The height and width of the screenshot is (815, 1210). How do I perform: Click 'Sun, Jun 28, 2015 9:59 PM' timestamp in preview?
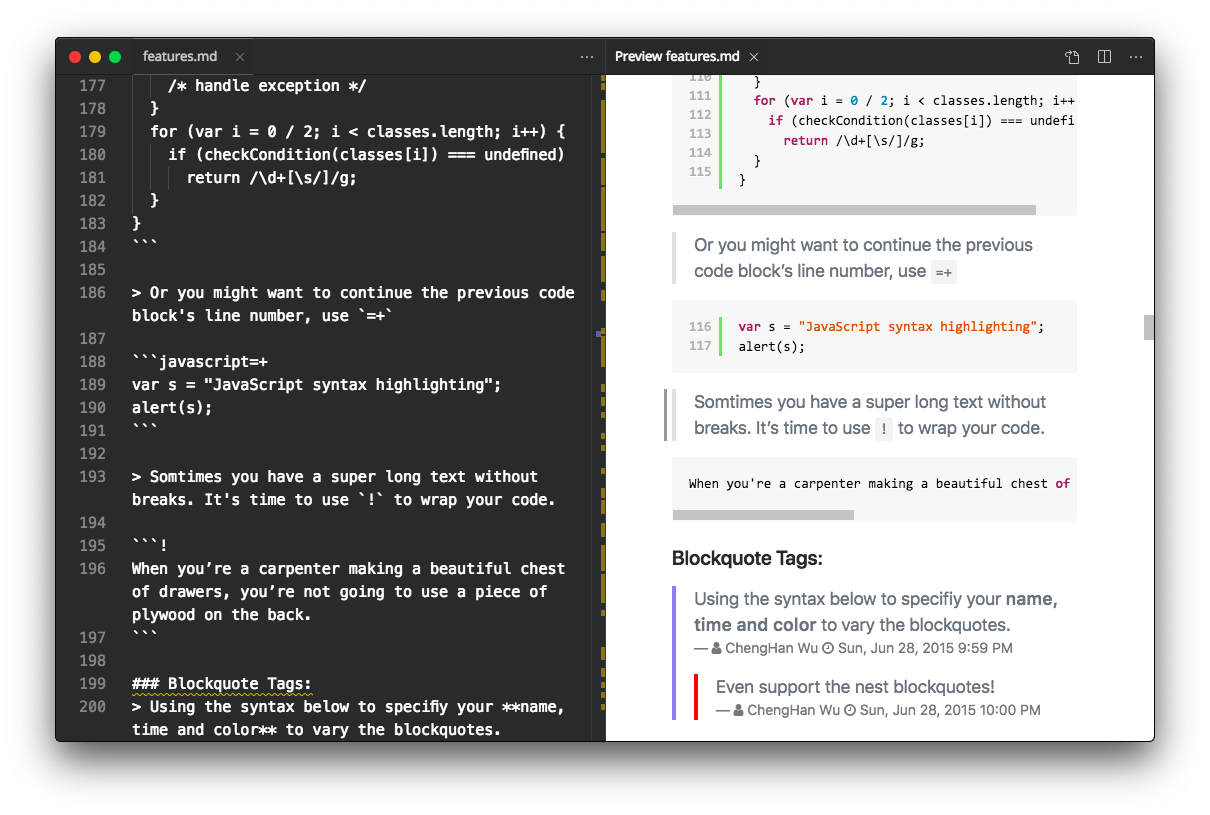coord(925,648)
